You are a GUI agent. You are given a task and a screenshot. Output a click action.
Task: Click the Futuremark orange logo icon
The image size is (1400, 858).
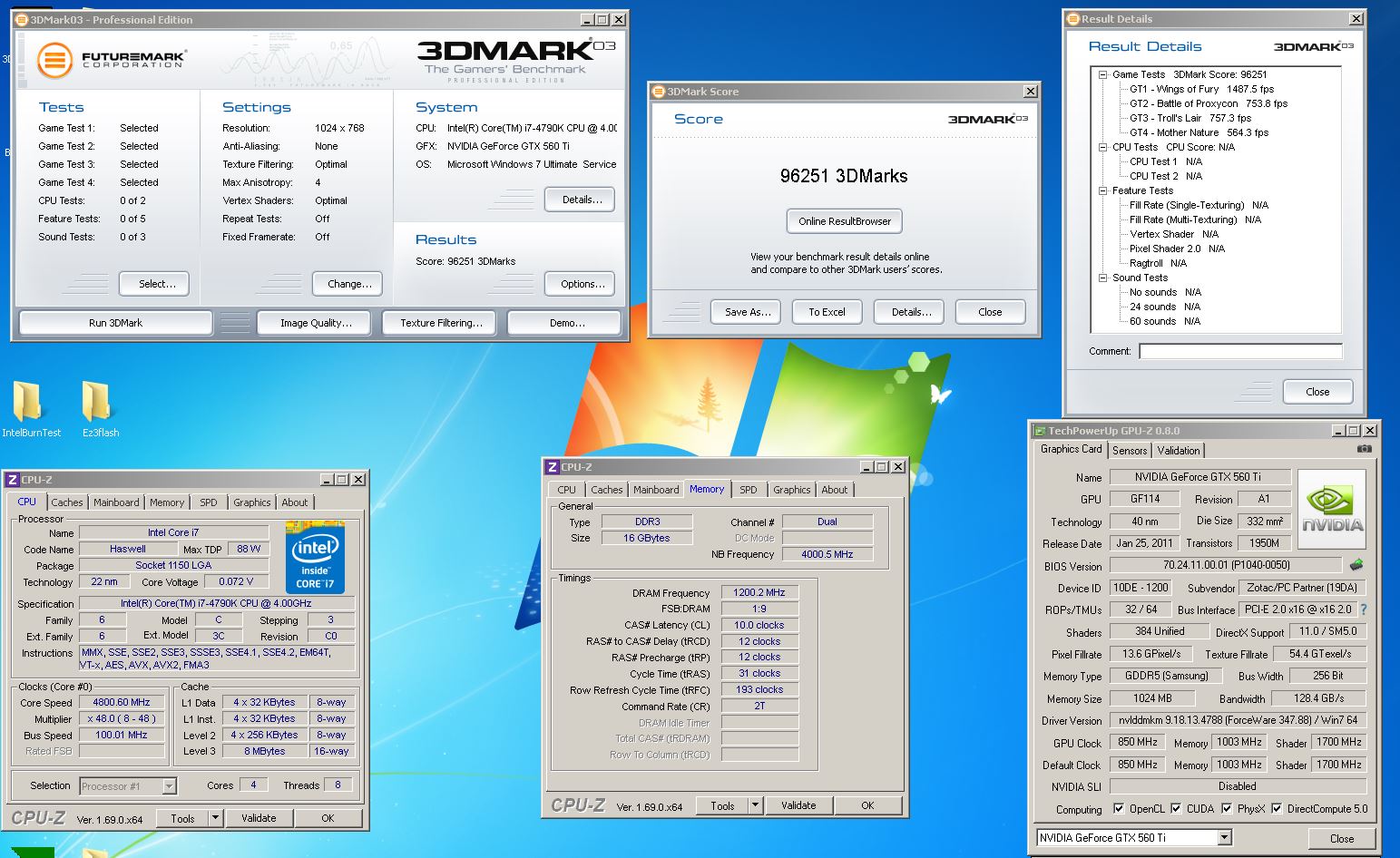click(54, 61)
